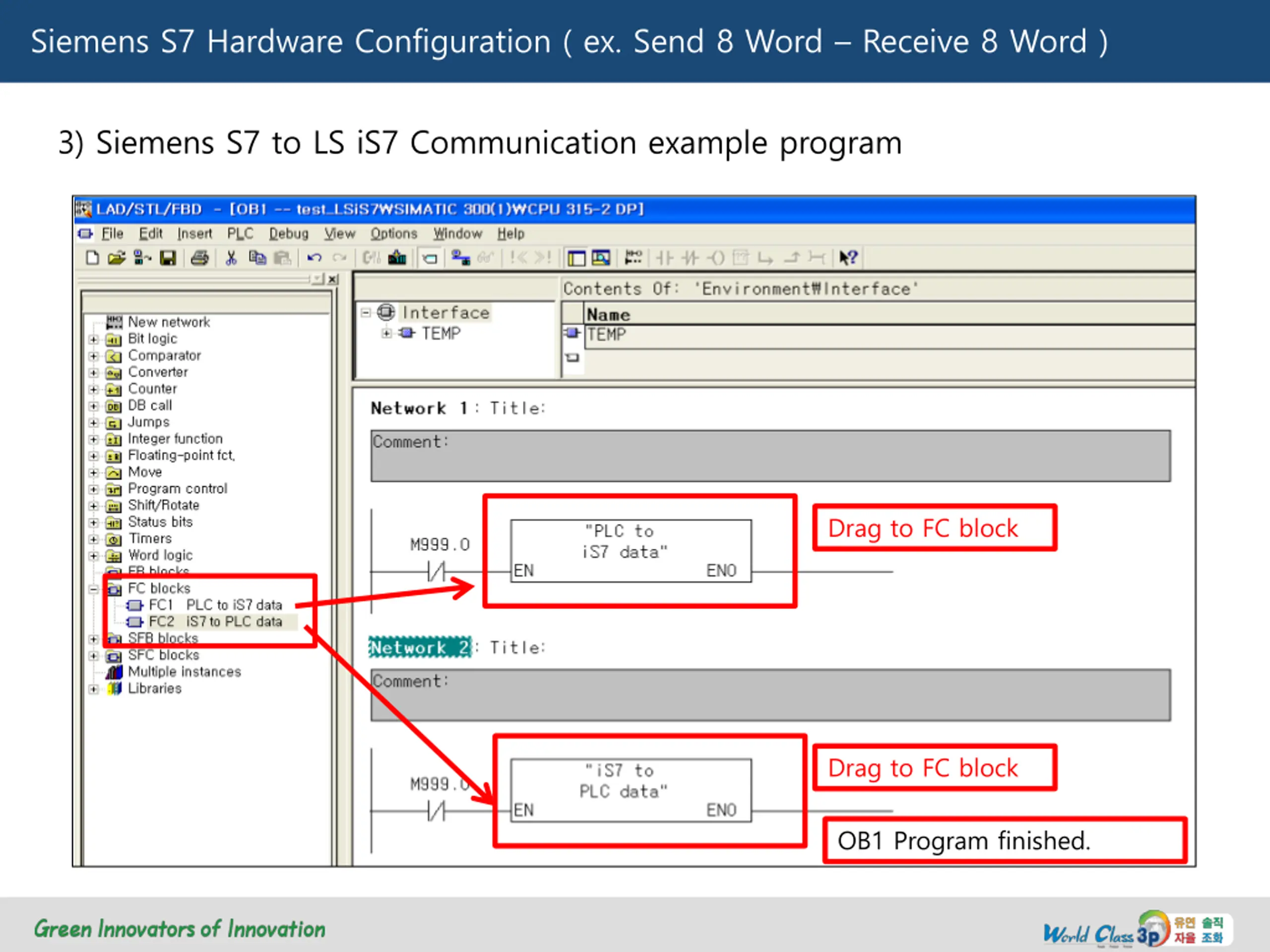This screenshot has height=952, width=1270.
Task: Select the "PLC to iS7 data" block
Action: tap(631, 551)
